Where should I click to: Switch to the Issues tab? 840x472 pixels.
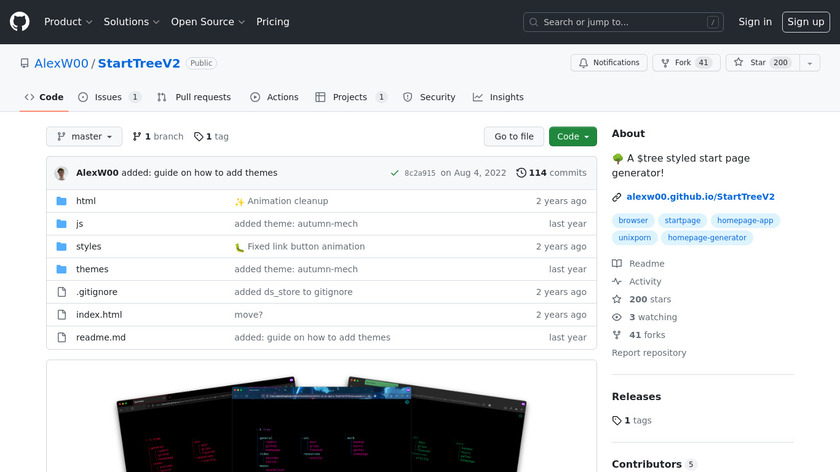[x=109, y=97]
